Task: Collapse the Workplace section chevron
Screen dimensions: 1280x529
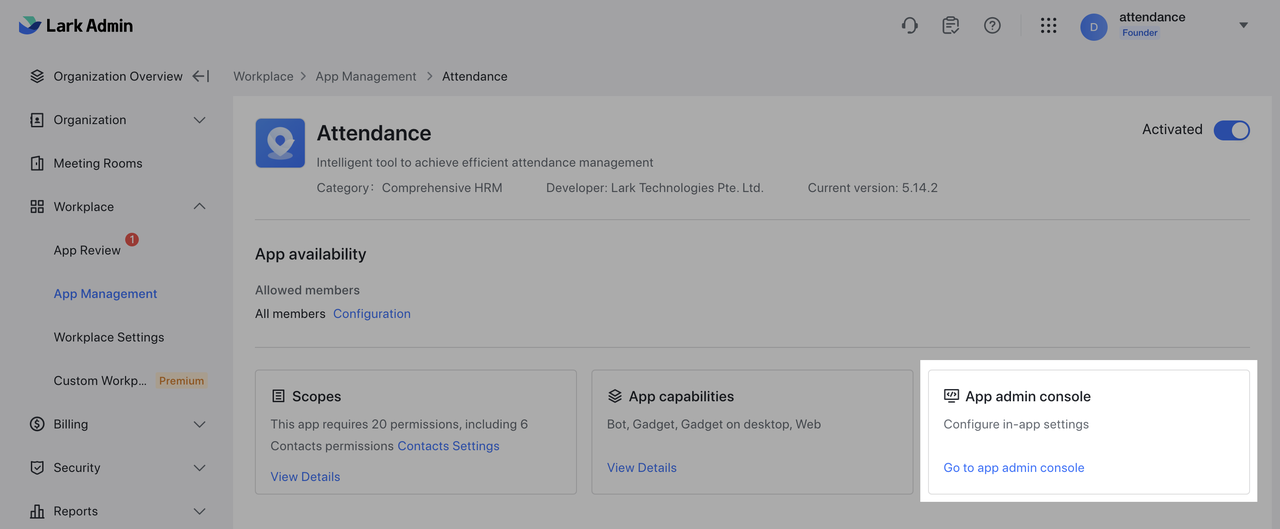Action: tap(199, 207)
